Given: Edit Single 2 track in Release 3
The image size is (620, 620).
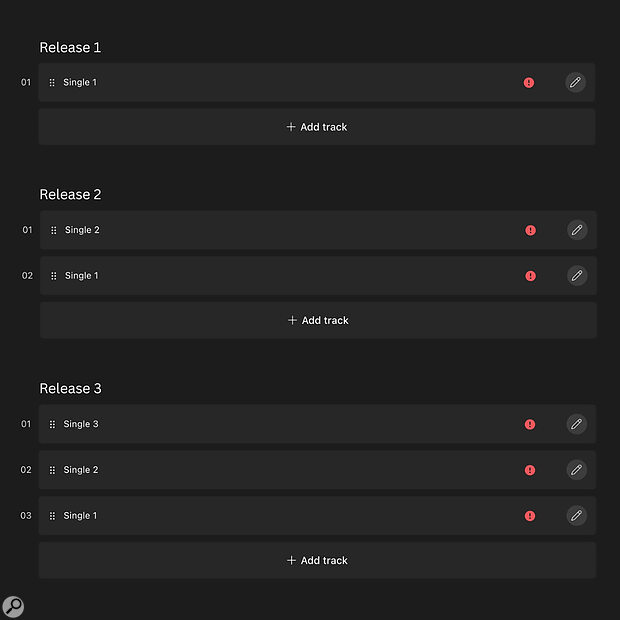Looking at the screenshot, I should pyautogui.click(x=577, y=470).
